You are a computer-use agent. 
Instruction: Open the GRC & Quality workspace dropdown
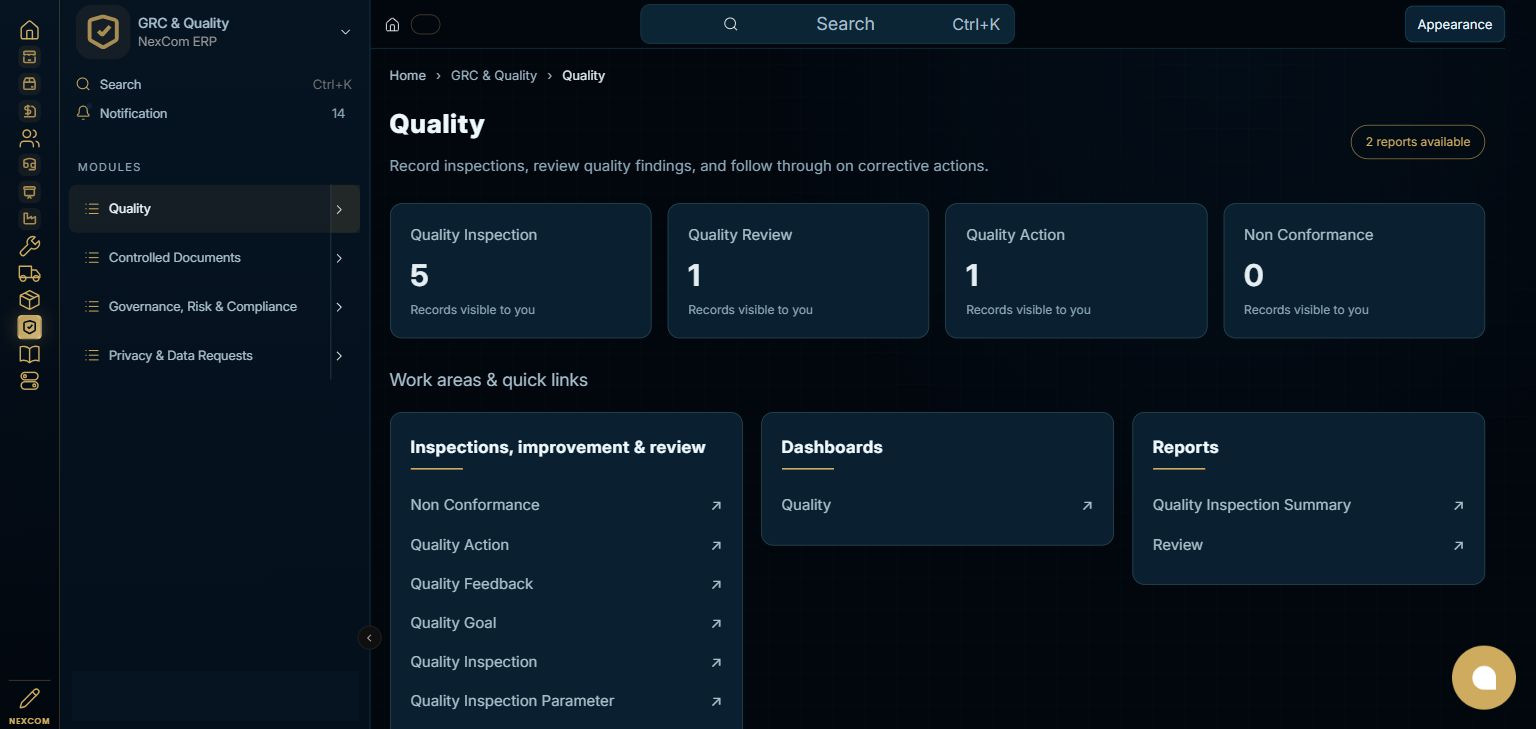coord(345,32)
